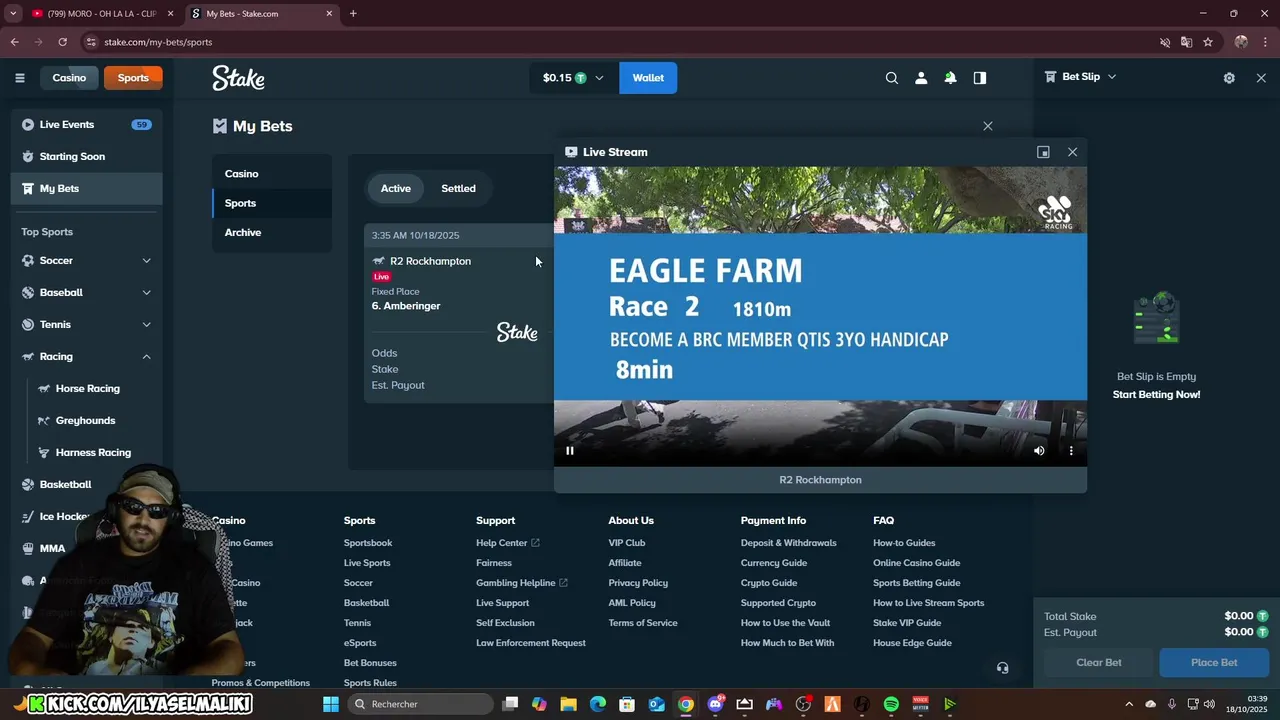Open new browser tab
The image size is (1280, 720).
click(353, 14)
